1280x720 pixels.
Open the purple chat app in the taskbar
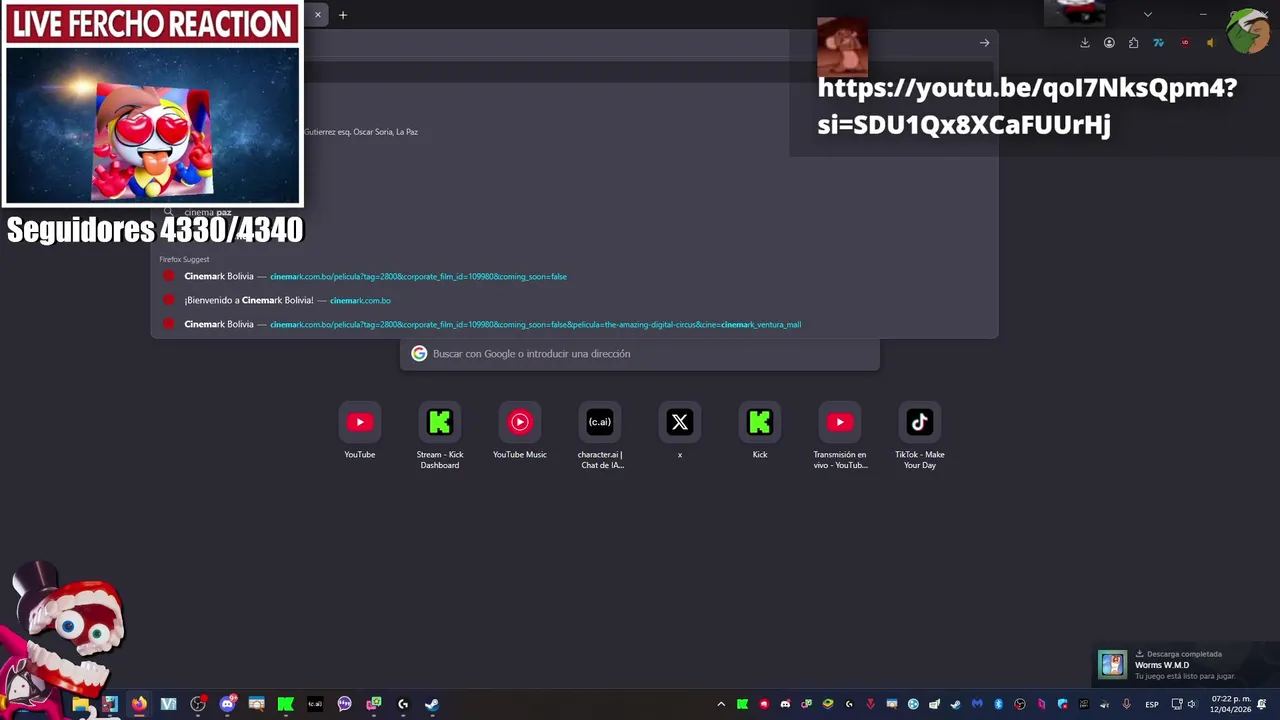345,704
